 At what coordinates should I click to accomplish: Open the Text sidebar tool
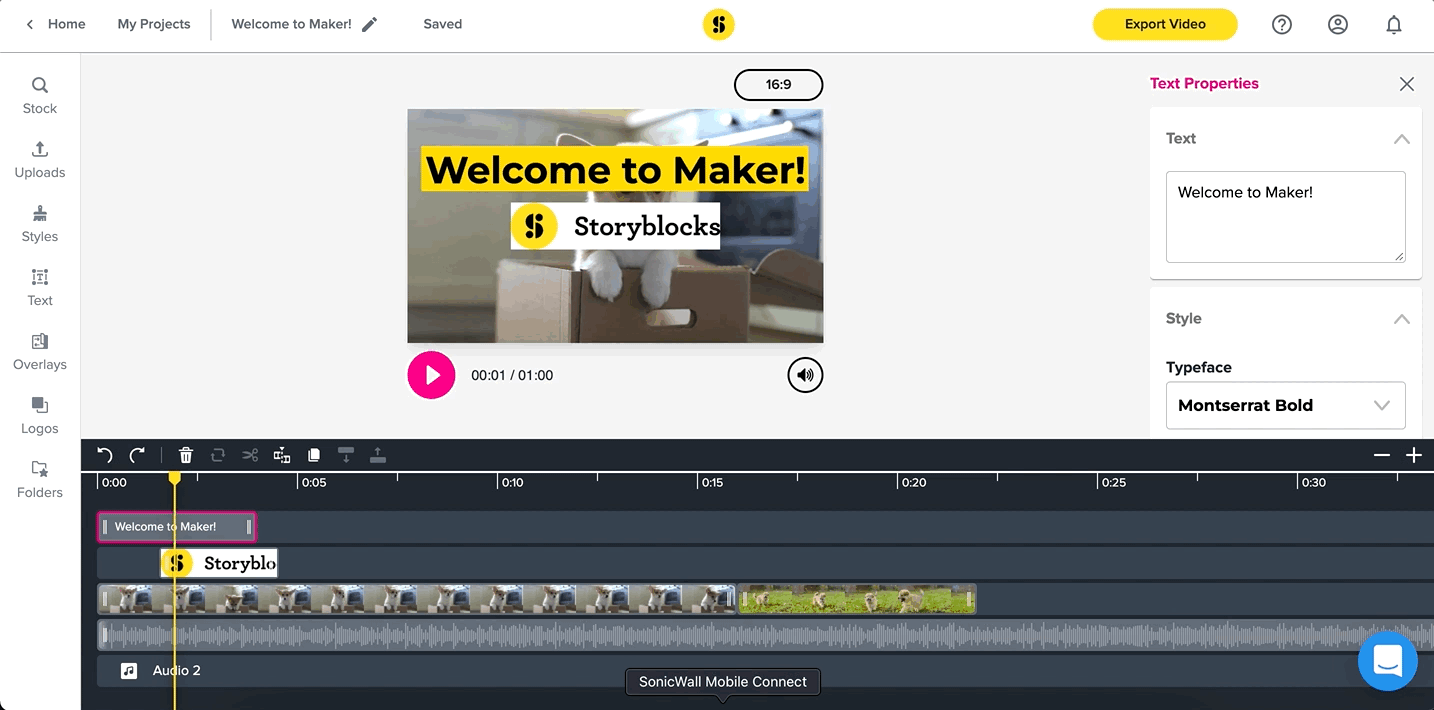pyautogui.click(x=40, y=288)
